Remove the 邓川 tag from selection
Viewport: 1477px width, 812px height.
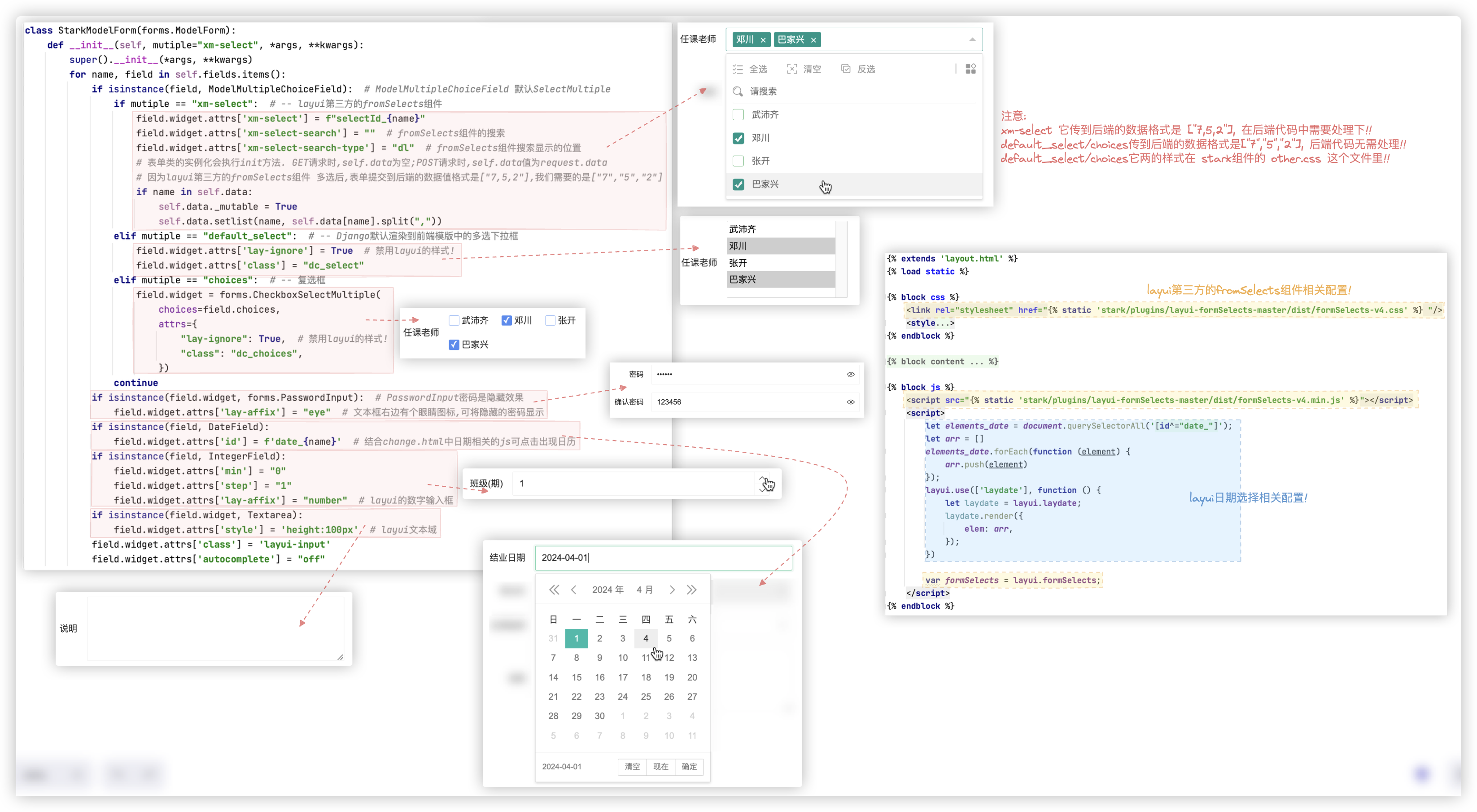click(x=763, y=40)
